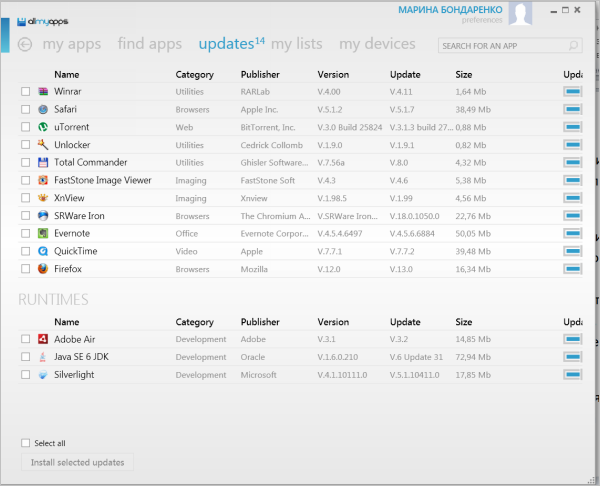Image resolution: width=600 pixels, height=486 pixels.
Task: Tick the Total Commander checkbox
Action: [x=26, y=163]
